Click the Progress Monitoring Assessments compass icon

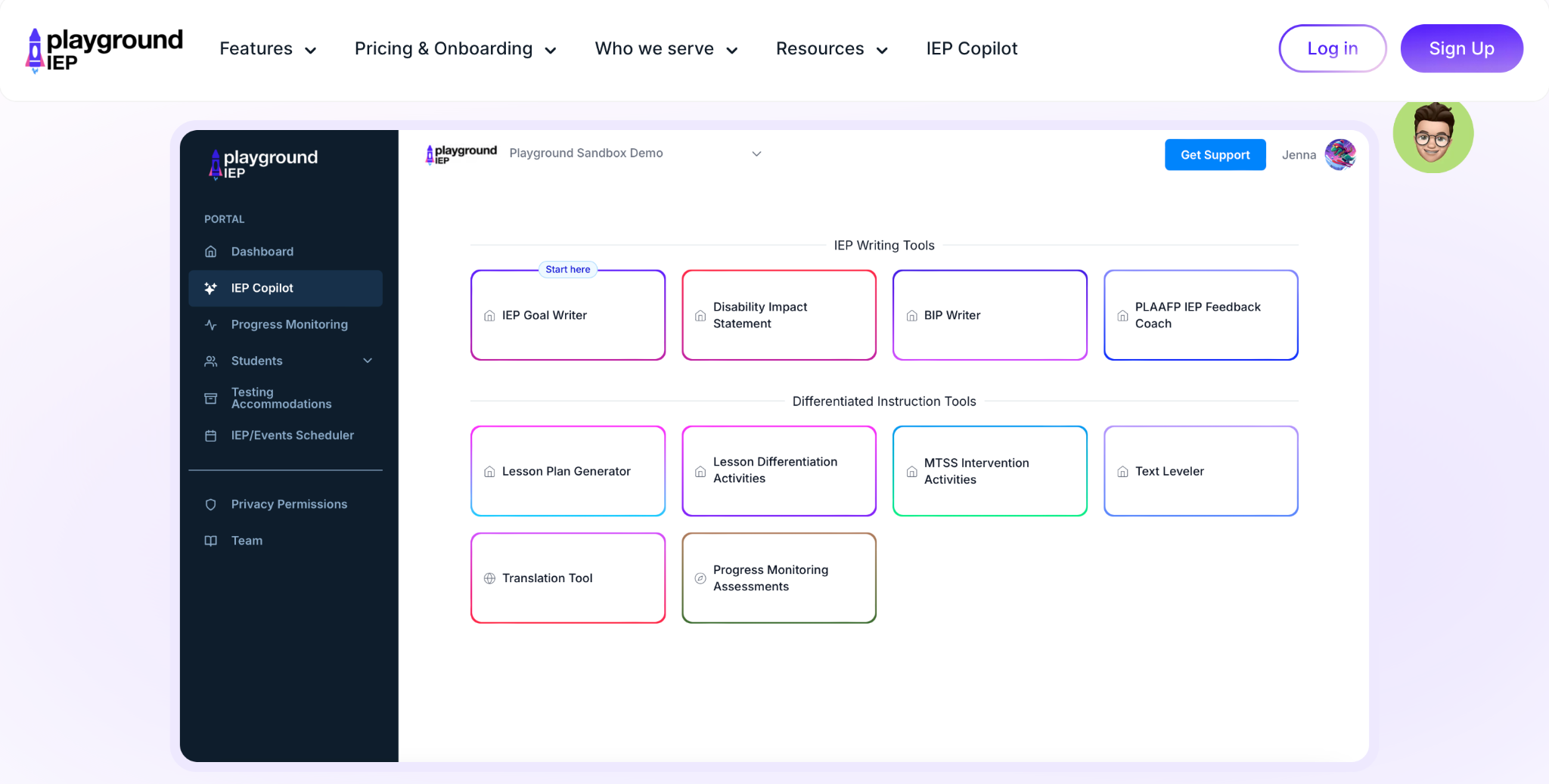click(699, 578)
